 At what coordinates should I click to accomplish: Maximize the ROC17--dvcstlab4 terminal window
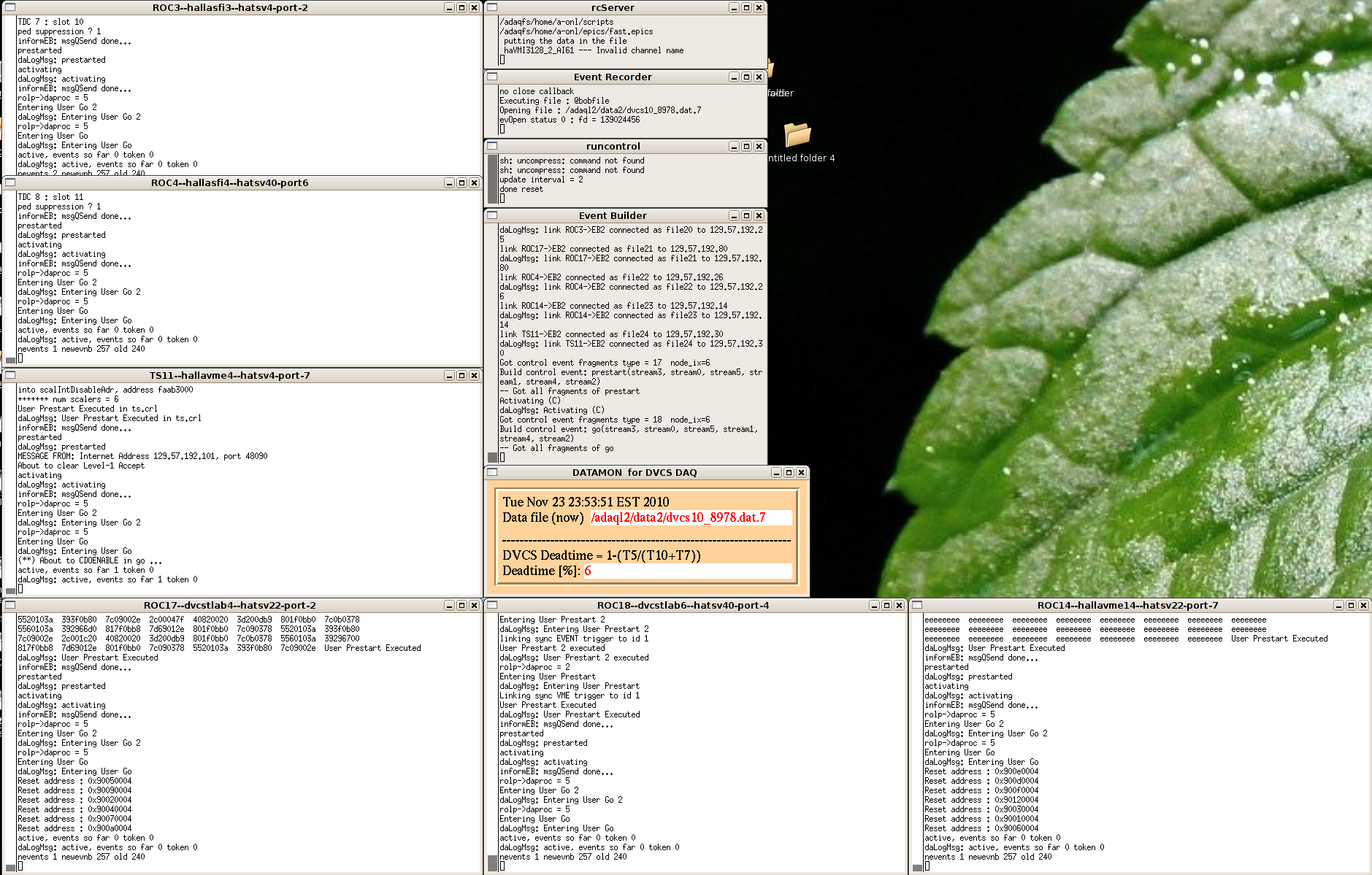coord(461,605)
